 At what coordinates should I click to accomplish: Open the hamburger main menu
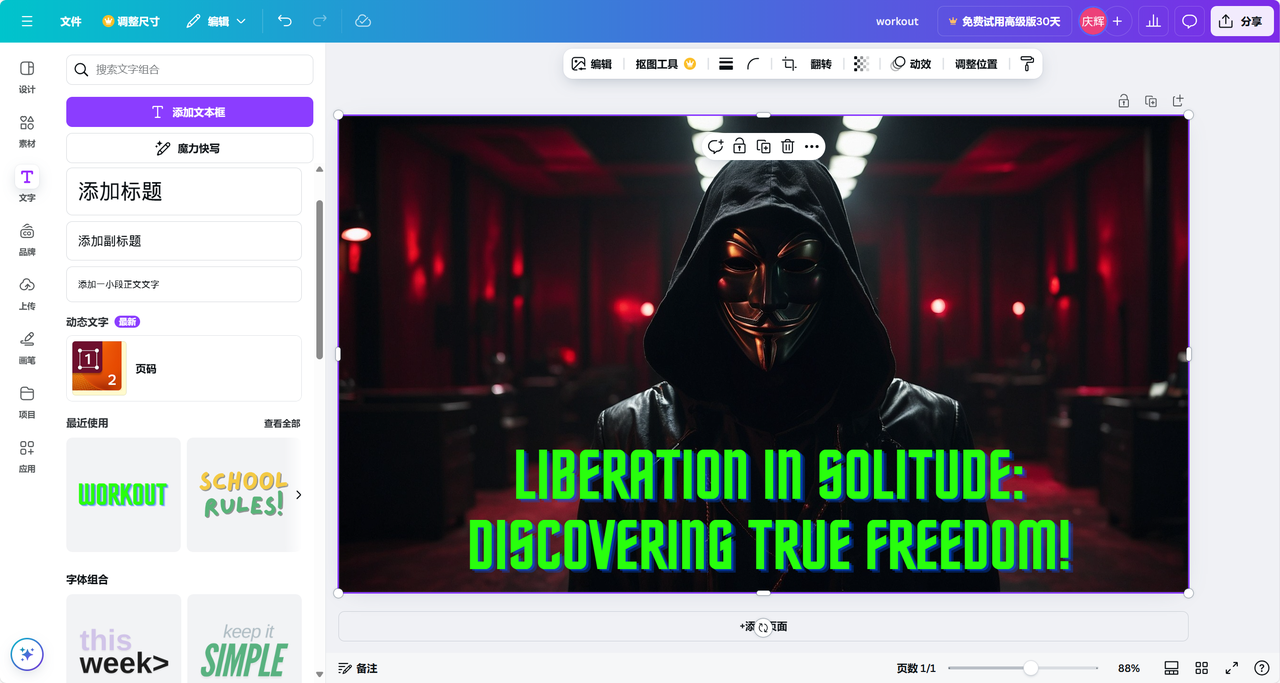[27, 21]
